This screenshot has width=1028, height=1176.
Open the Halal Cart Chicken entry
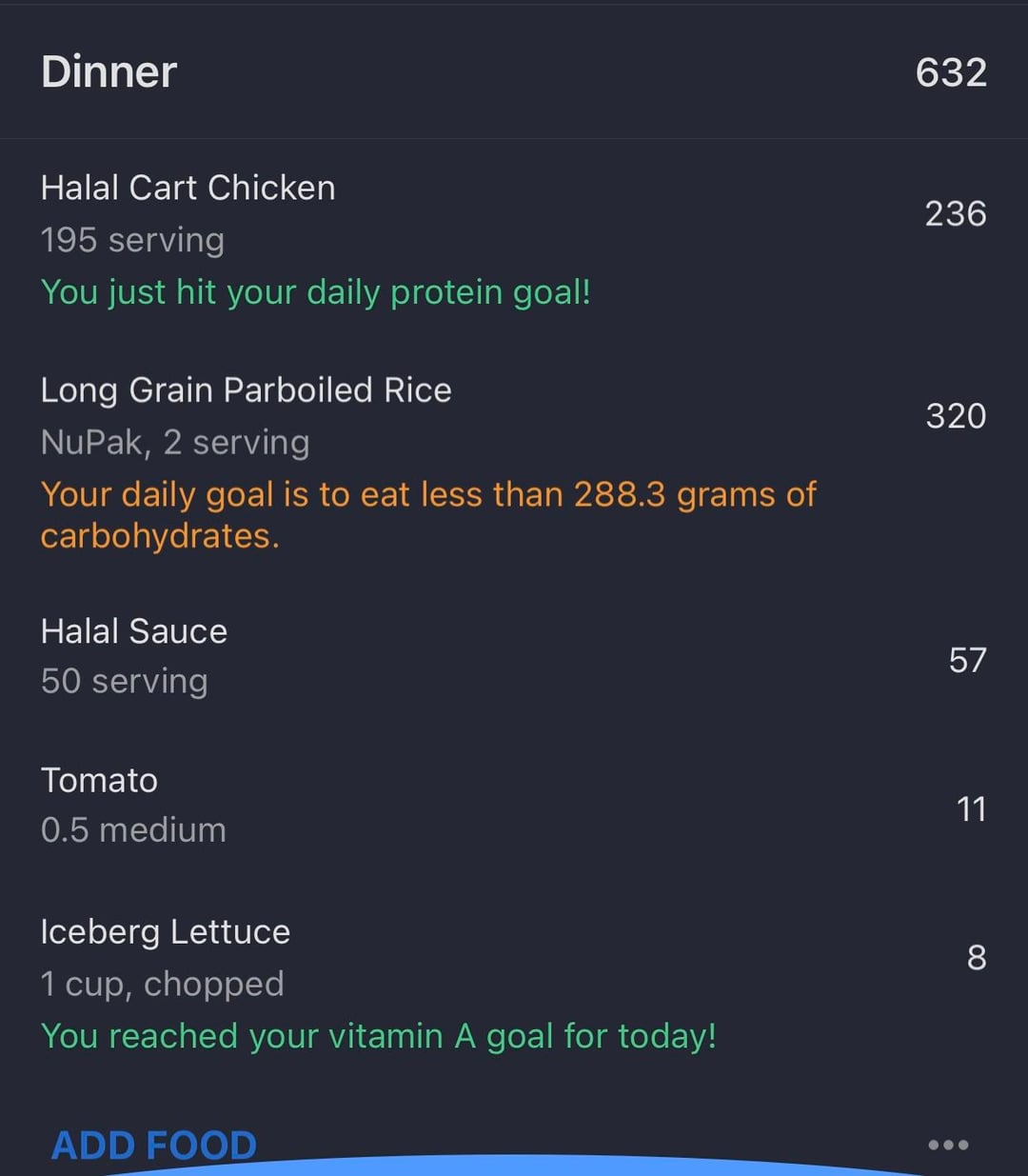(188, 189)
